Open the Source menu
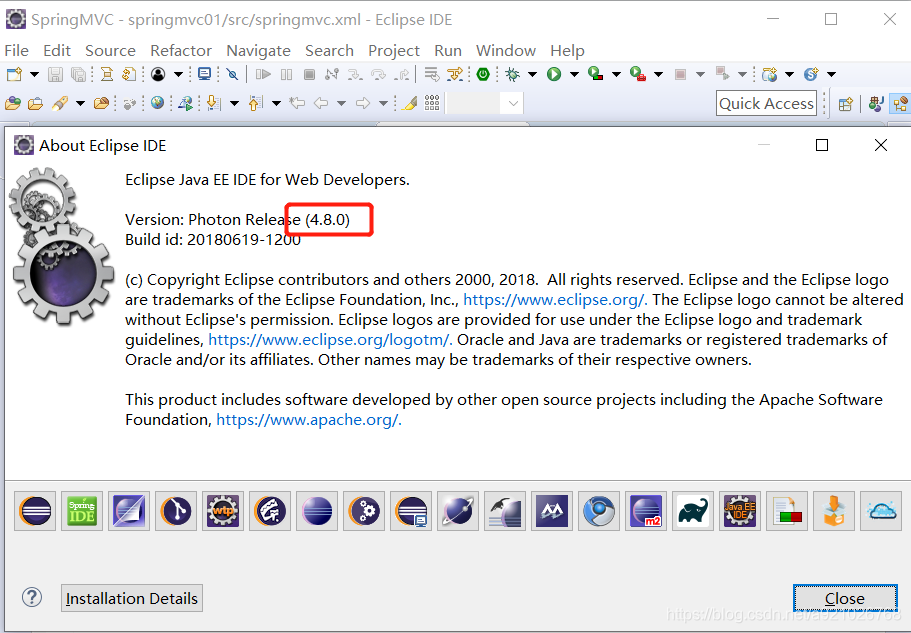 point(110,51)
